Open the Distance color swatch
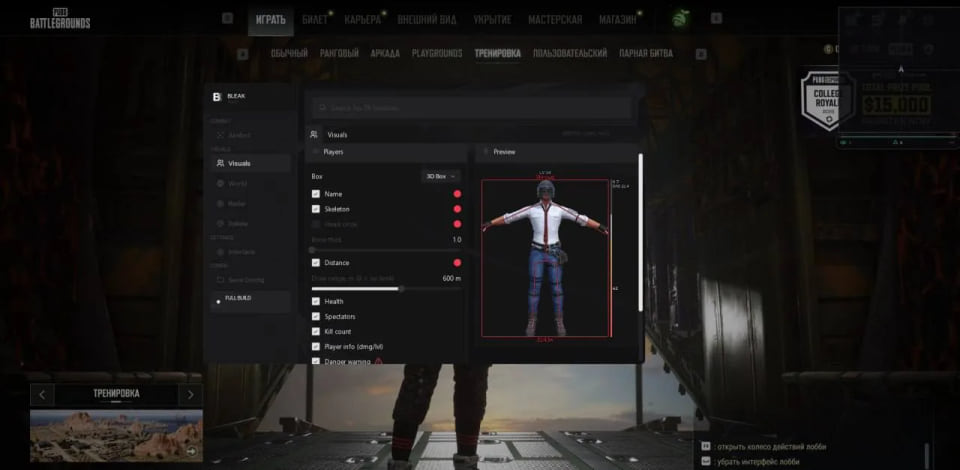Screen dimensions: 960x470 [457, 263]
